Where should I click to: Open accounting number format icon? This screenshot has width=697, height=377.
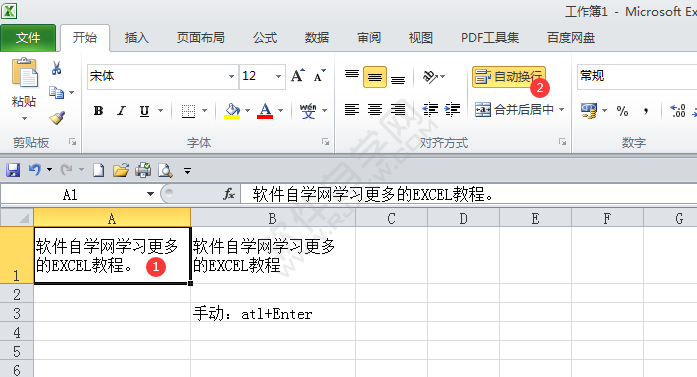(589, 110)
